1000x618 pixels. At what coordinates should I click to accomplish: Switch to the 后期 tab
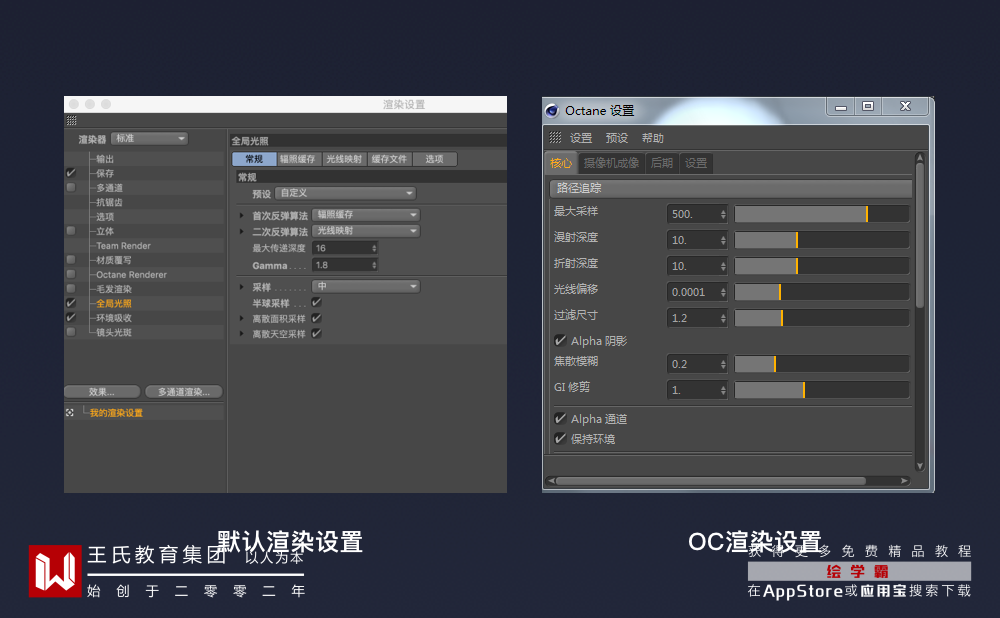coord(662,163)
